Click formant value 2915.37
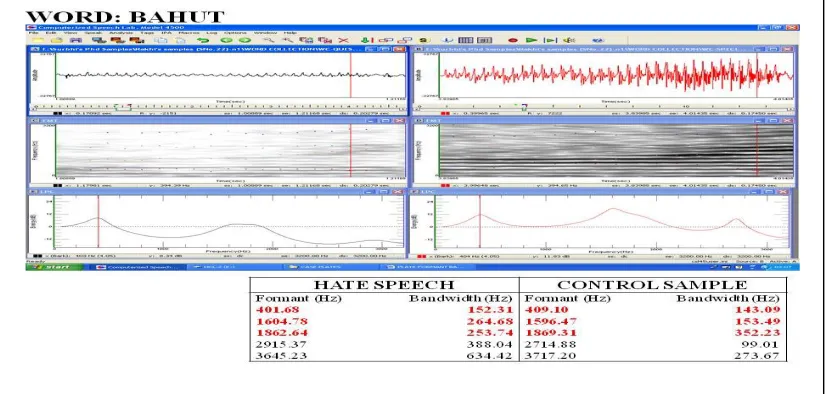Image resolution: width=830 pixels, height=394 pixels. pos(281,344)
